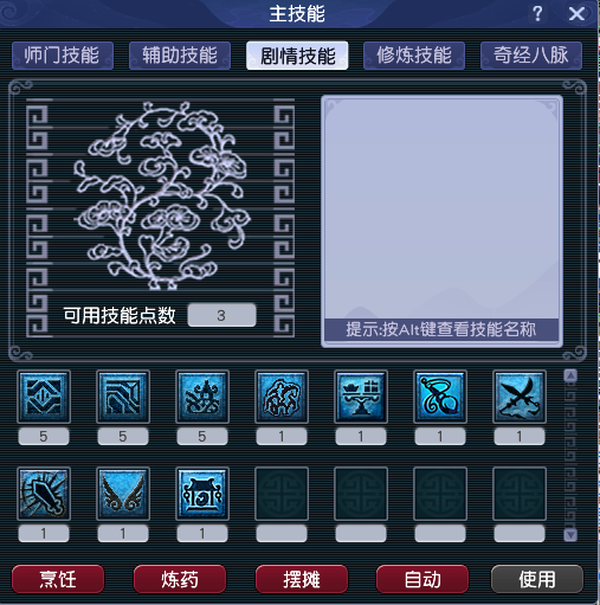Select the maze-pattern skill icon at level 5
This screenshot has width=600, height=605.
[x=123, y=397]
